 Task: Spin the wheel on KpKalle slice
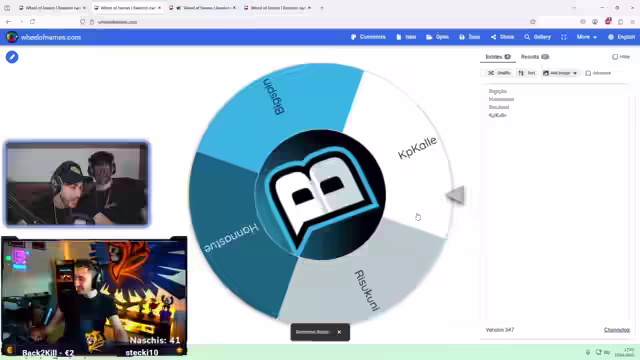tap(417, 148)
